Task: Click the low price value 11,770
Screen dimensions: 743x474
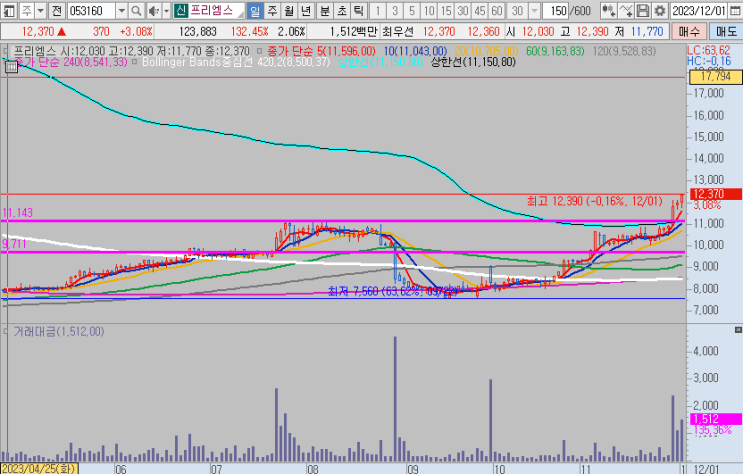Action: pyautogui.click(x=647, y=32)
